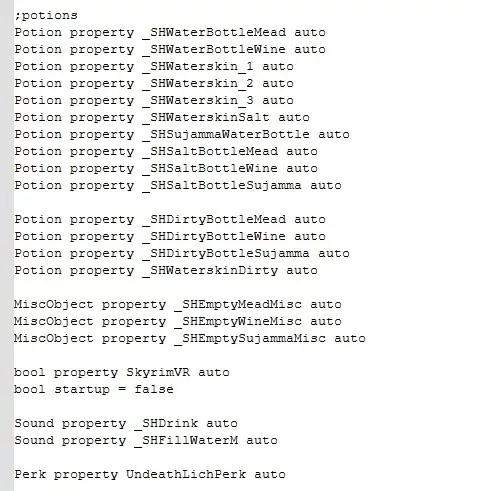Click the ;potions comment line
The width and height of the screenshot is (479, 491).
click(x=46, y=16)
